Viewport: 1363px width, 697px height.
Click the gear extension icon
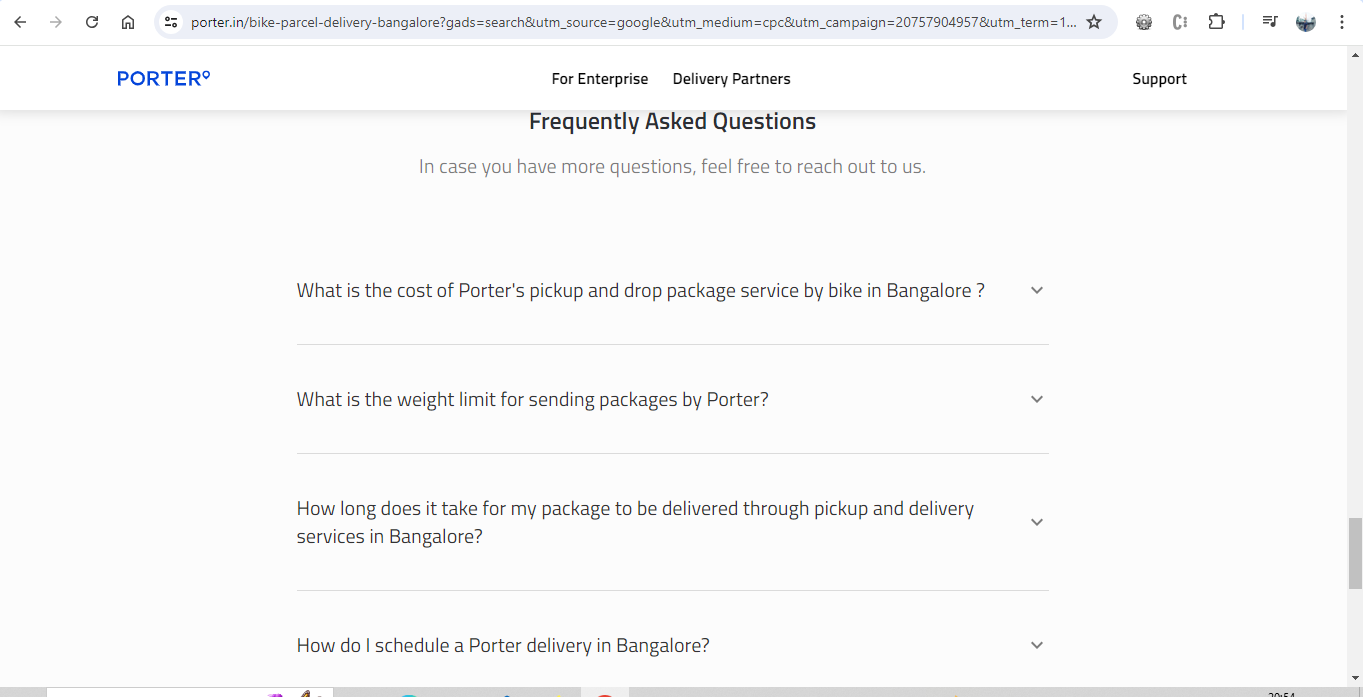coord(1144,22)
